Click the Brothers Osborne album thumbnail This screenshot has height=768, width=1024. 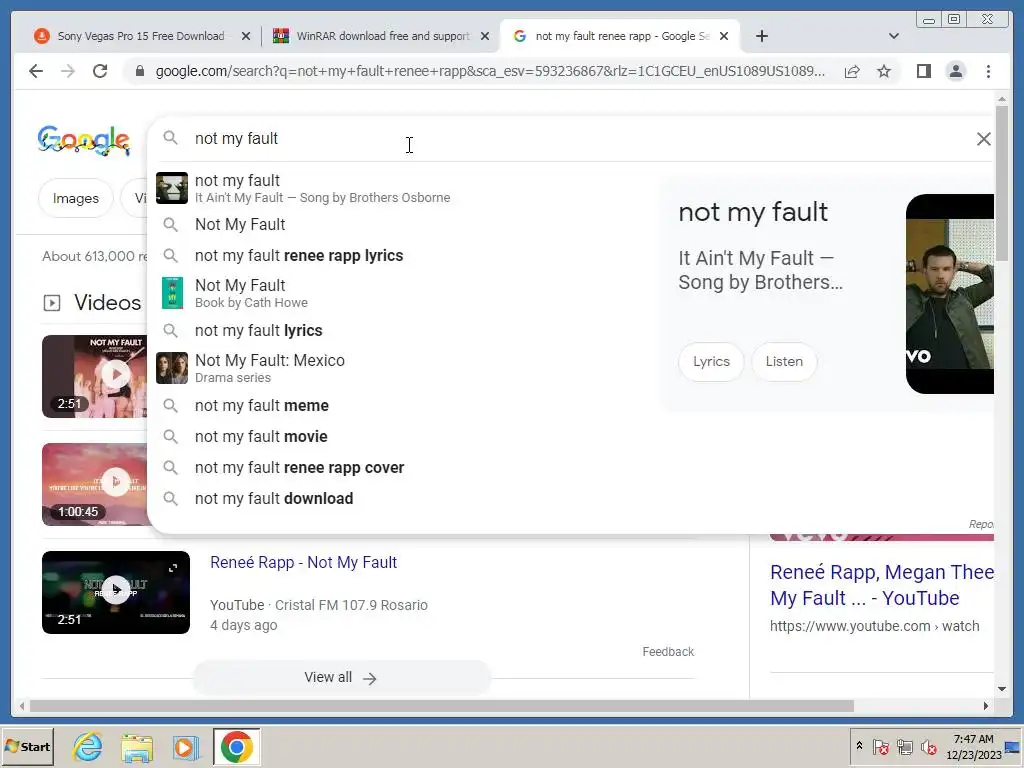pyautogui.click(x=172, y=188)
